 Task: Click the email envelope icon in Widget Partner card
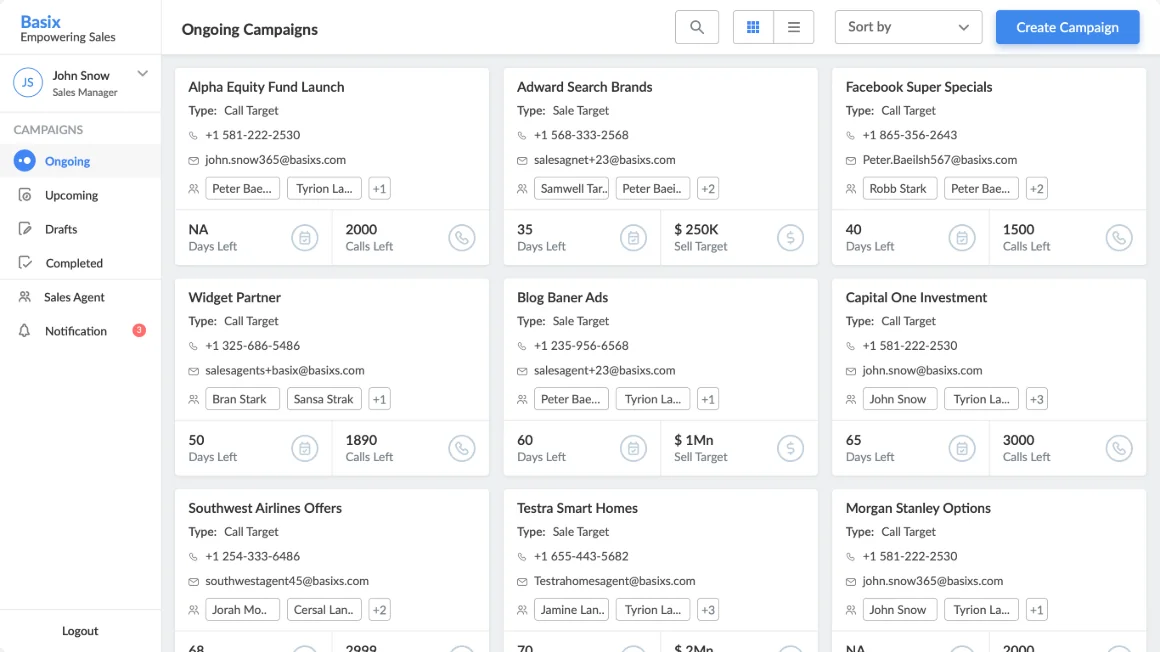pos(193,371)
